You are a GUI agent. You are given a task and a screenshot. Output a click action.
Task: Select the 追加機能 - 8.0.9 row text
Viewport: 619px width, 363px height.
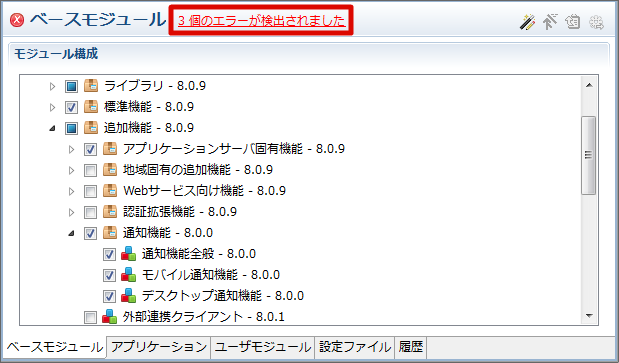coord(149,127)
